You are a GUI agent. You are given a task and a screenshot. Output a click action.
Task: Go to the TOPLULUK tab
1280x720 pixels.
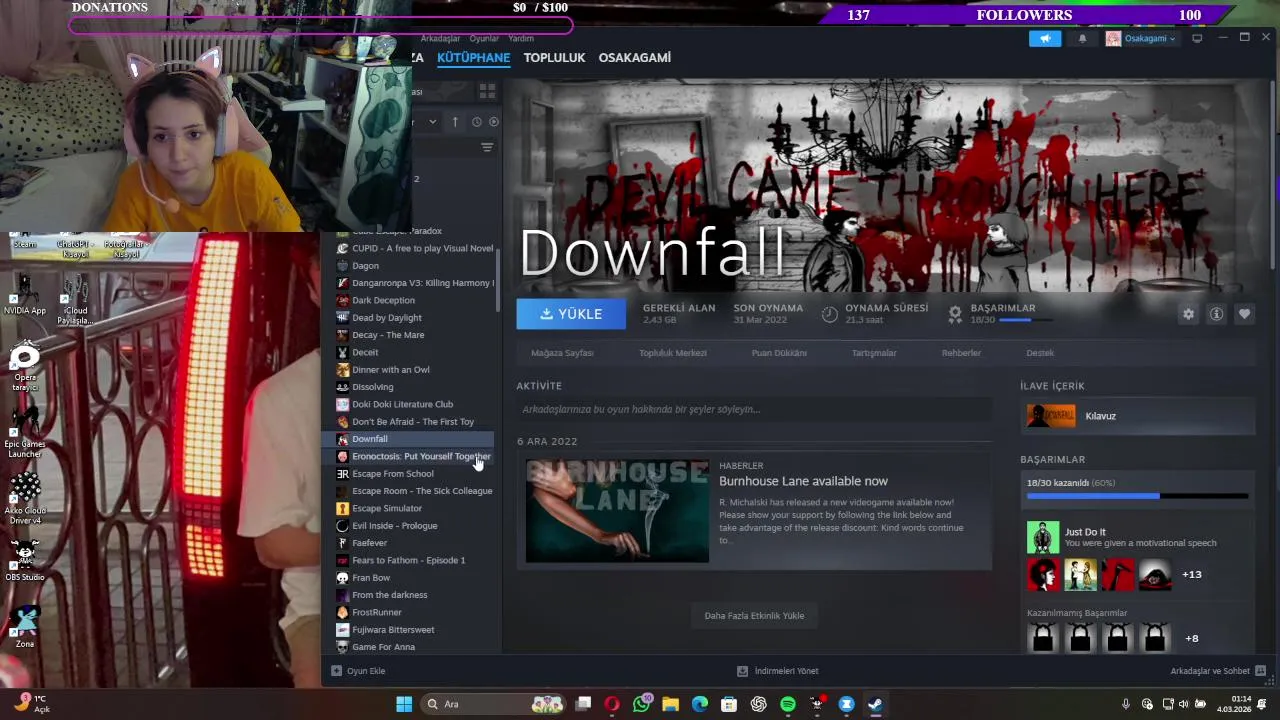(554, 58)
